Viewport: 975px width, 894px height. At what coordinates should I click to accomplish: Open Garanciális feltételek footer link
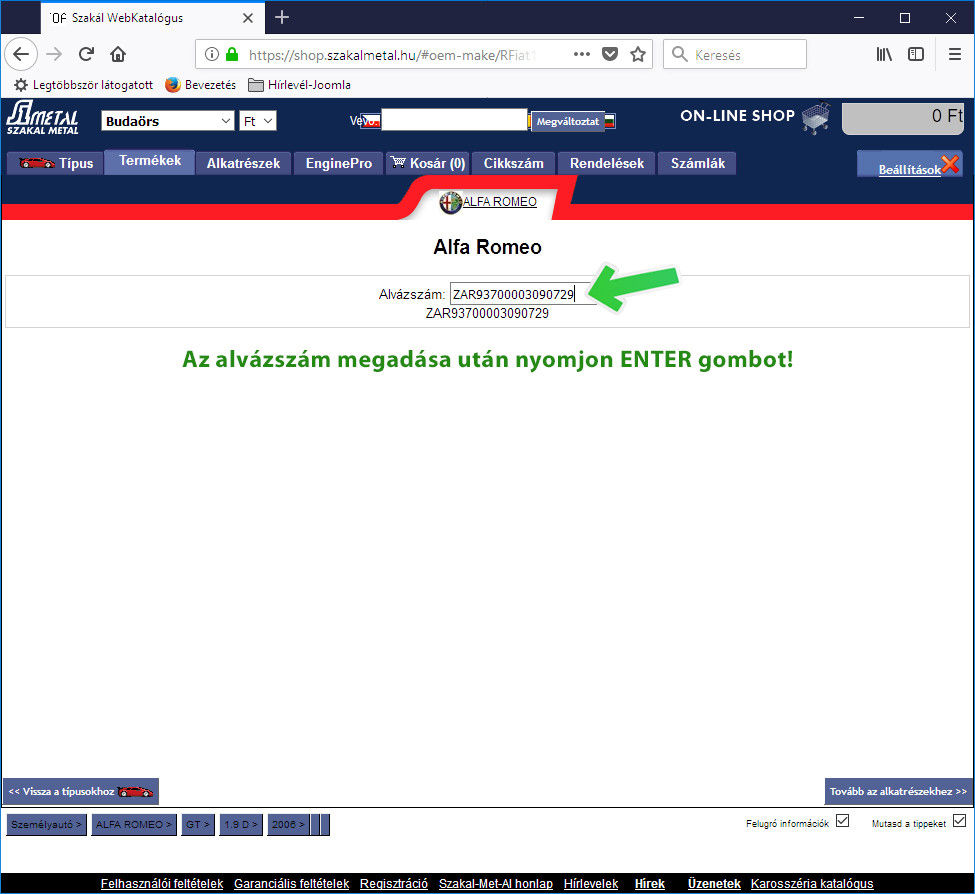pyautogui.click(x=292, y=883)
